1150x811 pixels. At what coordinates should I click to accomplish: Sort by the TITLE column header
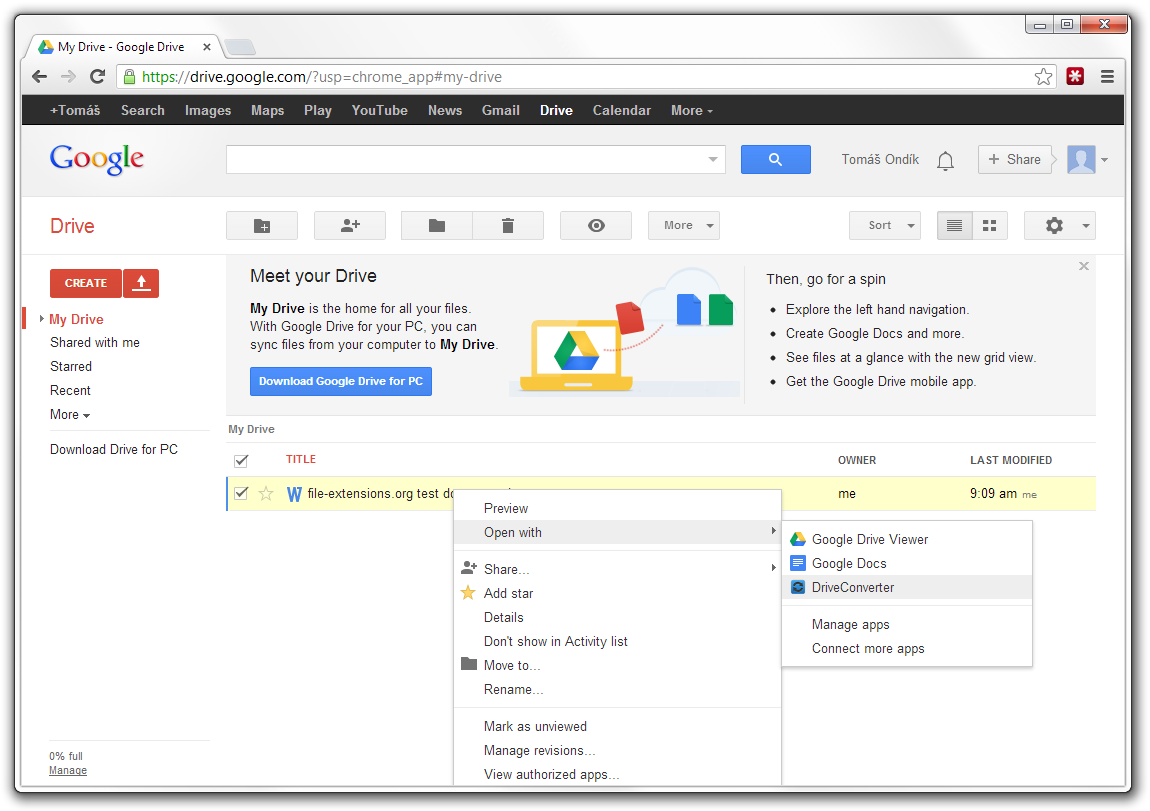click(x=301, y=460)
